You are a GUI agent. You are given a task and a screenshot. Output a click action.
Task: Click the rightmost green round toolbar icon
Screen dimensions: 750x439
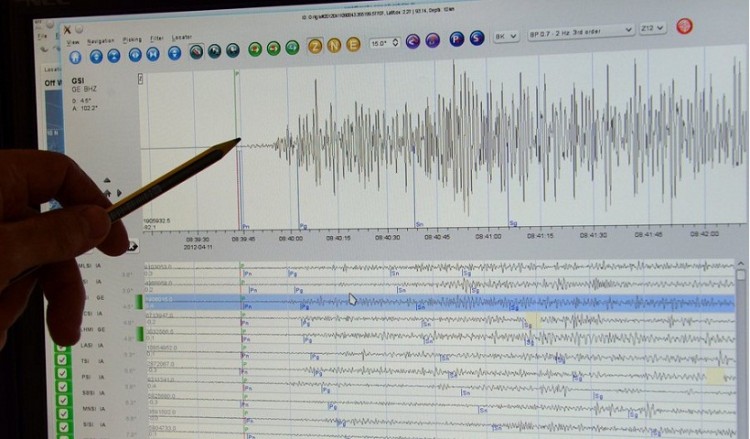coord(292,46)
